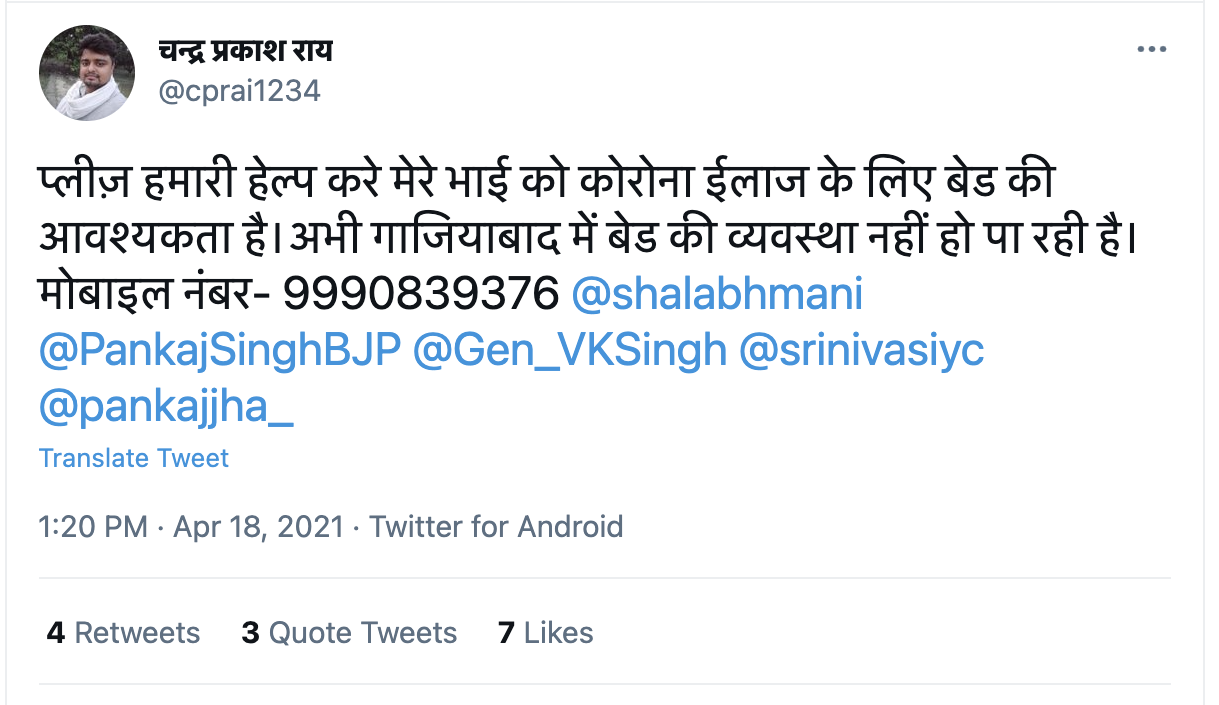
Task: Click the mobile number 9990839376
Action: (x=420, y=295)
